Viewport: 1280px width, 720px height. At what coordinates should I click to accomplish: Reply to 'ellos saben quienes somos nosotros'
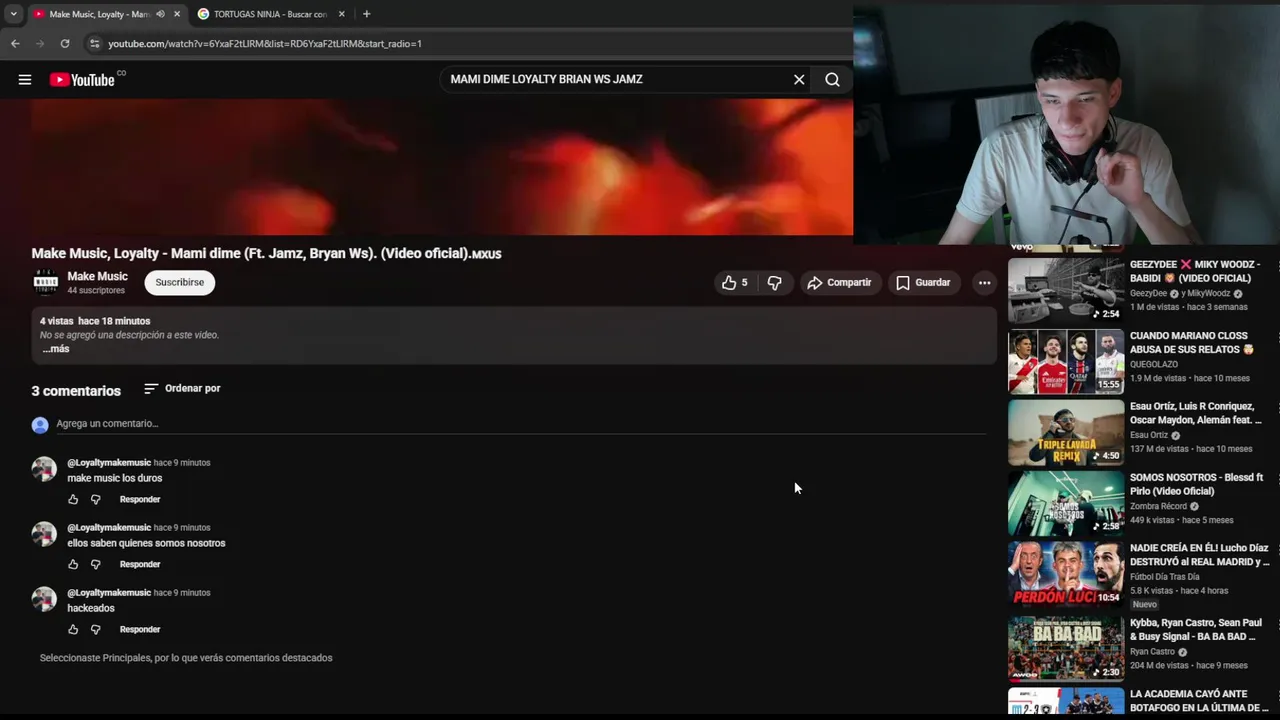[x=140, y=564]
